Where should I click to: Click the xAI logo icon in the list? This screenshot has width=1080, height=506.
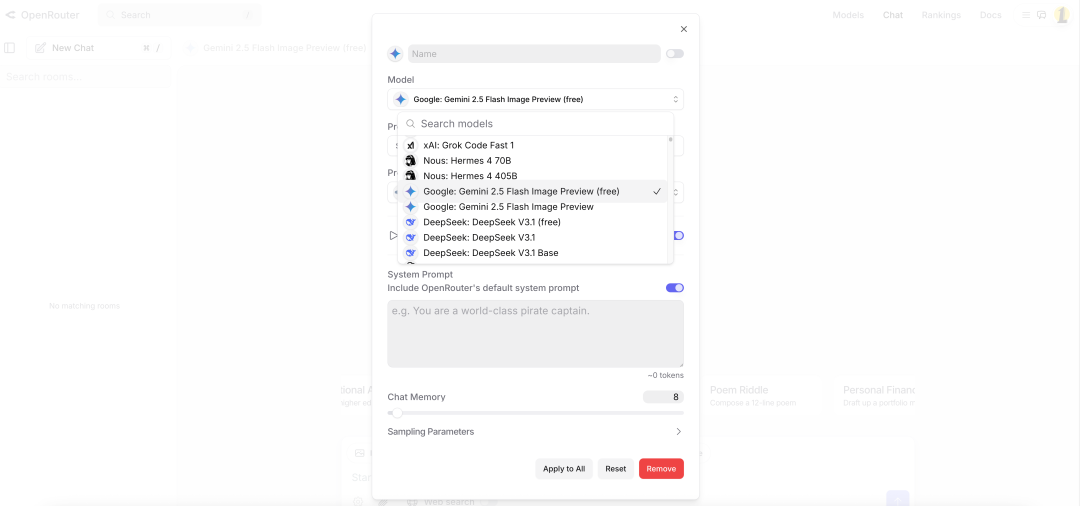point(411,145)
